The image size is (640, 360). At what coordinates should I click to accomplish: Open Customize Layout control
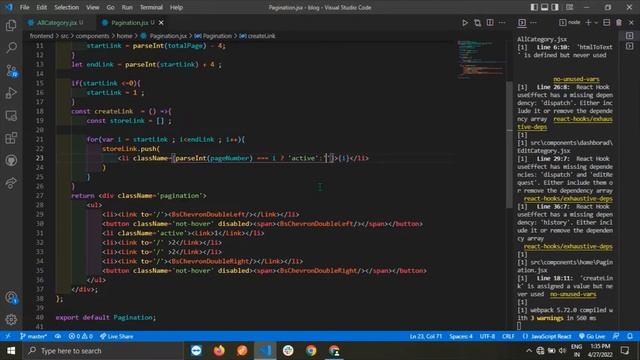(569, 7)
